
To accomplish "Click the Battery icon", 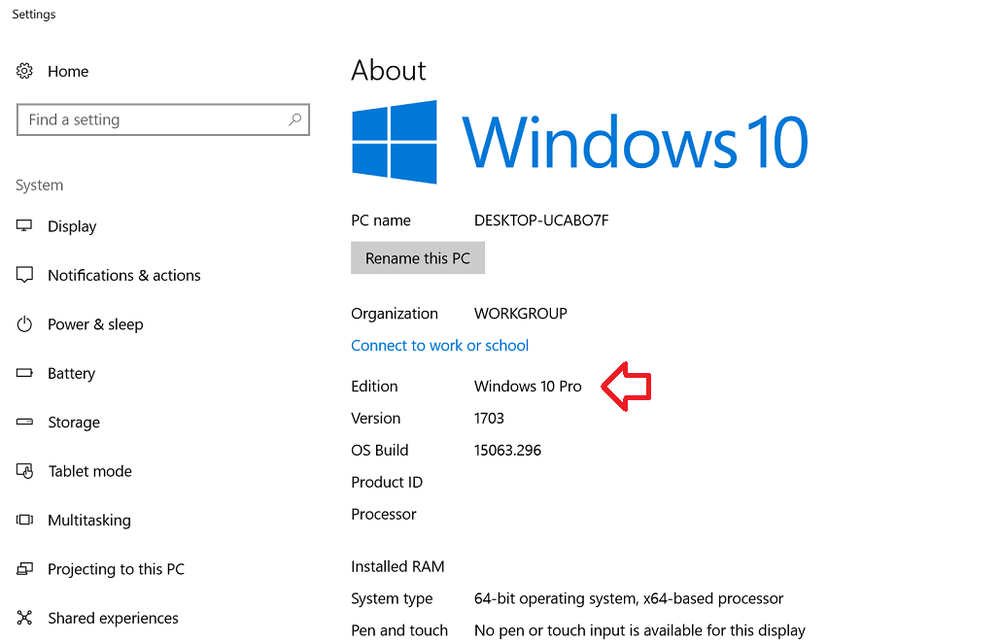I will (x=24, y=373).
